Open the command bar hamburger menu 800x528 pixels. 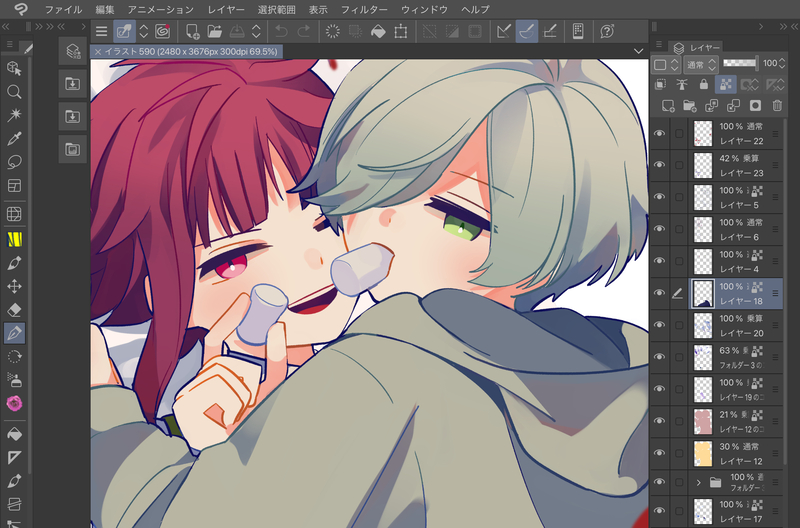102,32
